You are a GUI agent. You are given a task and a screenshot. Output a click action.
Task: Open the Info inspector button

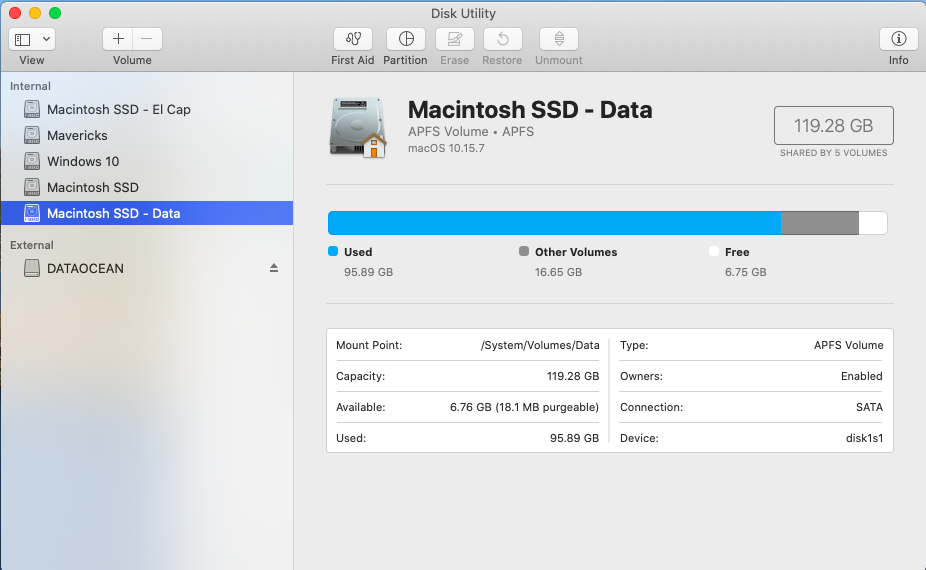(x=898, y=39)
